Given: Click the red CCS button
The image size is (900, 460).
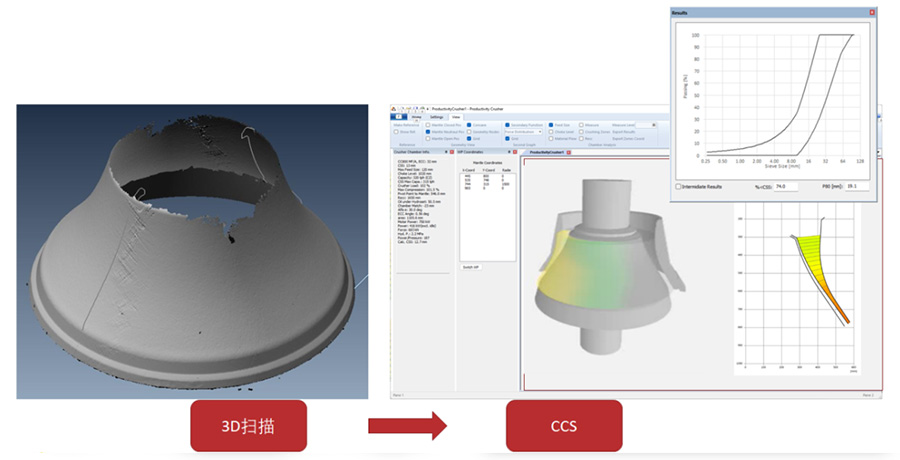Looking at the screenshot, I should click(x=564, y=425).
